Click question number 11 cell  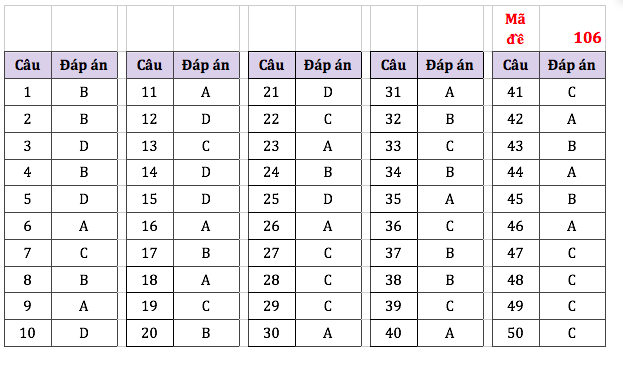150,92
